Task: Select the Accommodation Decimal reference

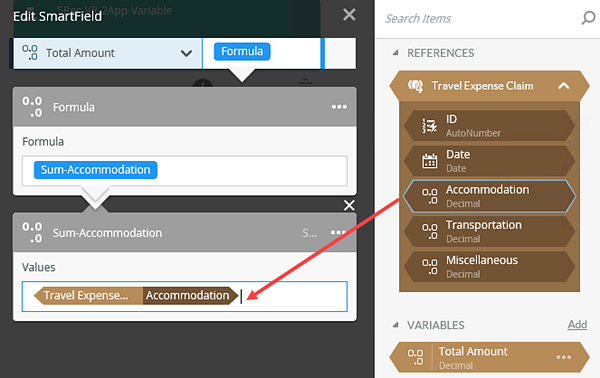Action: [489, 196]
